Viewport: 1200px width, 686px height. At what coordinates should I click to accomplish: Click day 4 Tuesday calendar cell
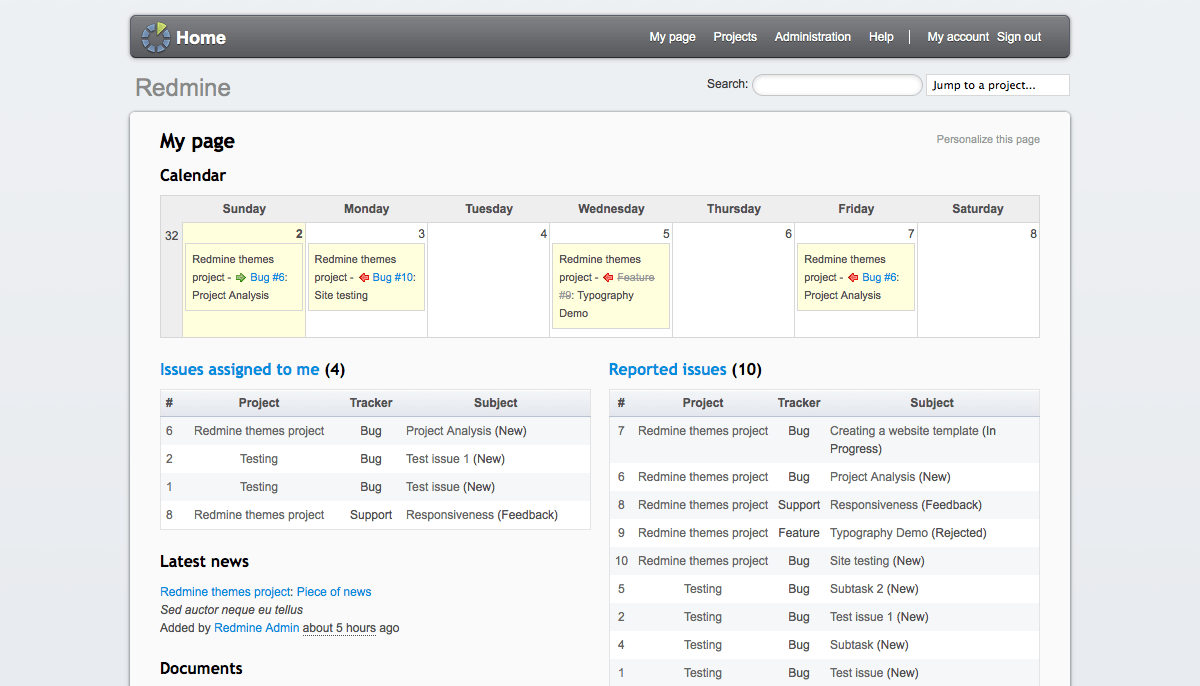tap(488, 280)
